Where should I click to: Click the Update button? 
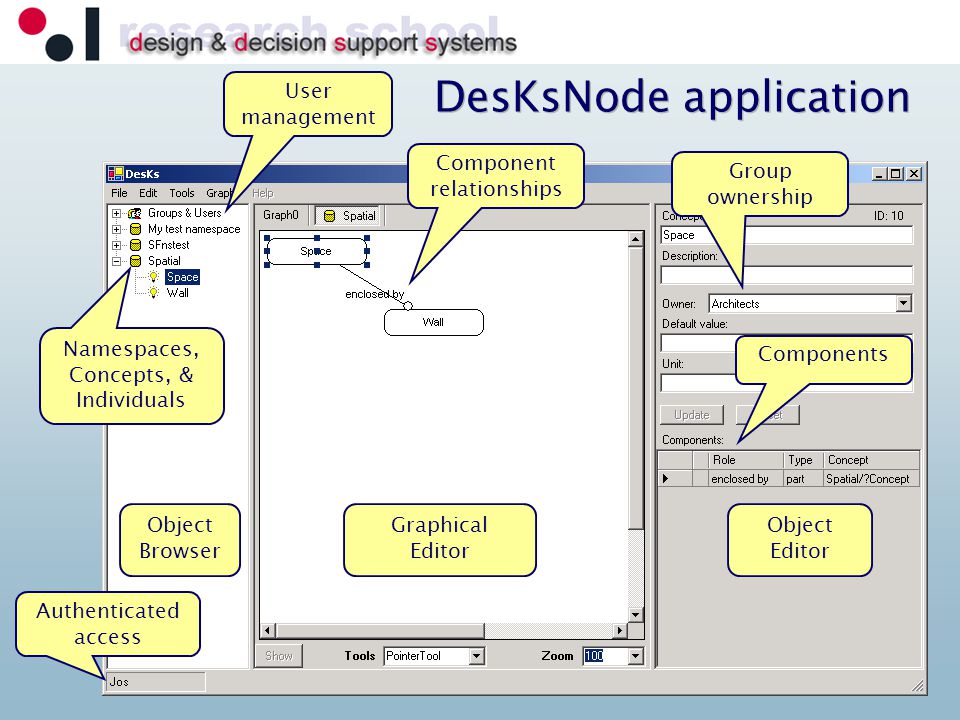(692, 415)
